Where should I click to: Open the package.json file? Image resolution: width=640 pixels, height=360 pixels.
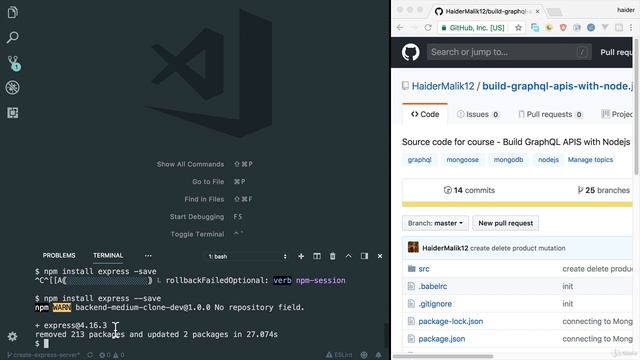point(442,339)
